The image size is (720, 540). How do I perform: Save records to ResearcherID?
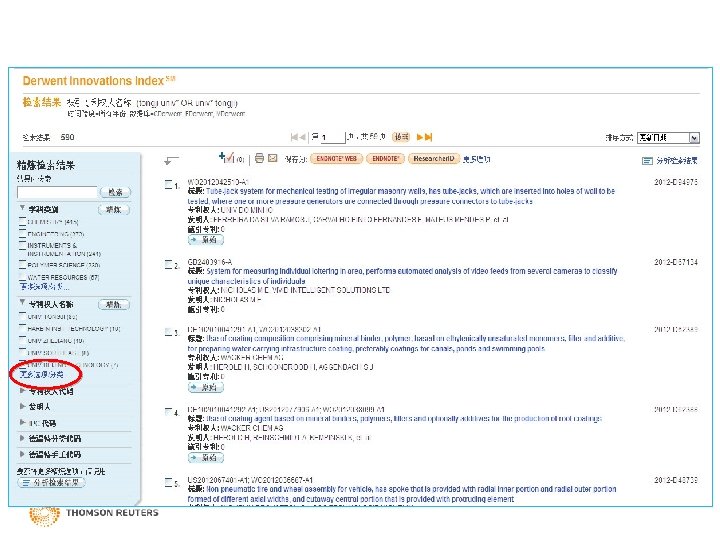coord(434,158)
